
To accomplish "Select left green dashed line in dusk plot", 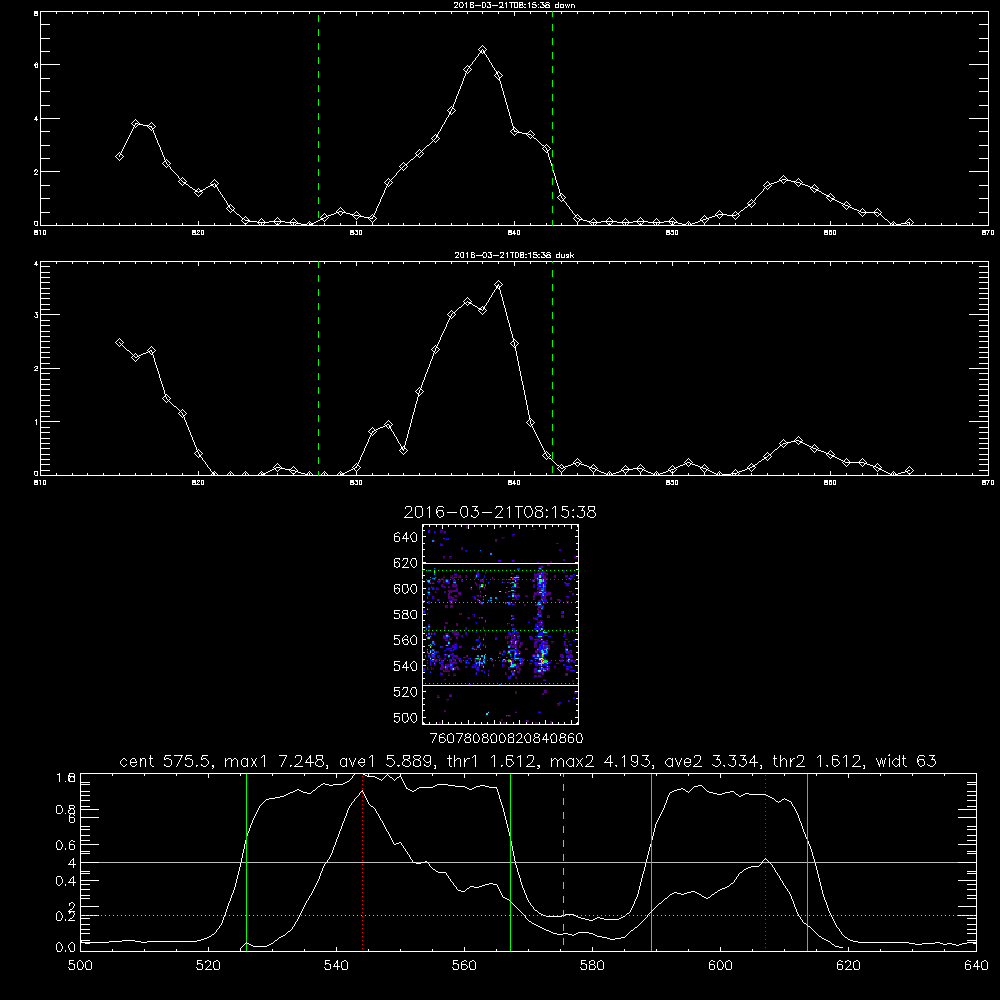I will click(318, 368).
